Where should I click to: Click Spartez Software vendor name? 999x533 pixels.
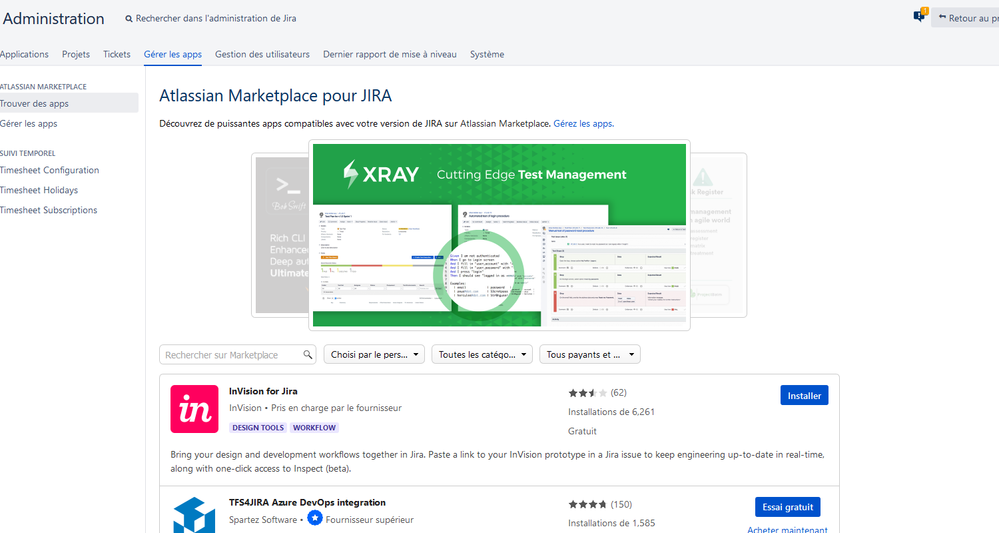point(263,520)
